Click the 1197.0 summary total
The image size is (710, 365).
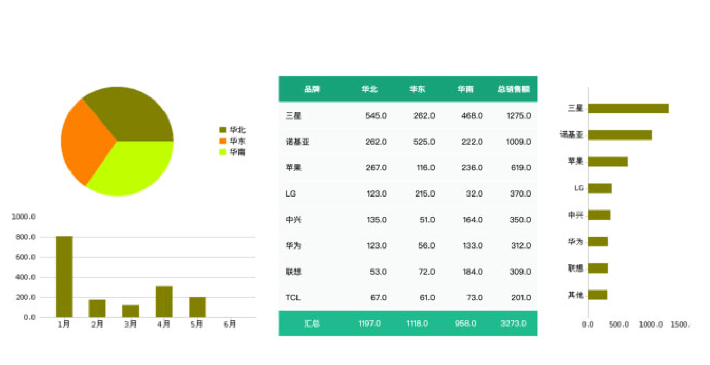coord(369,323)
